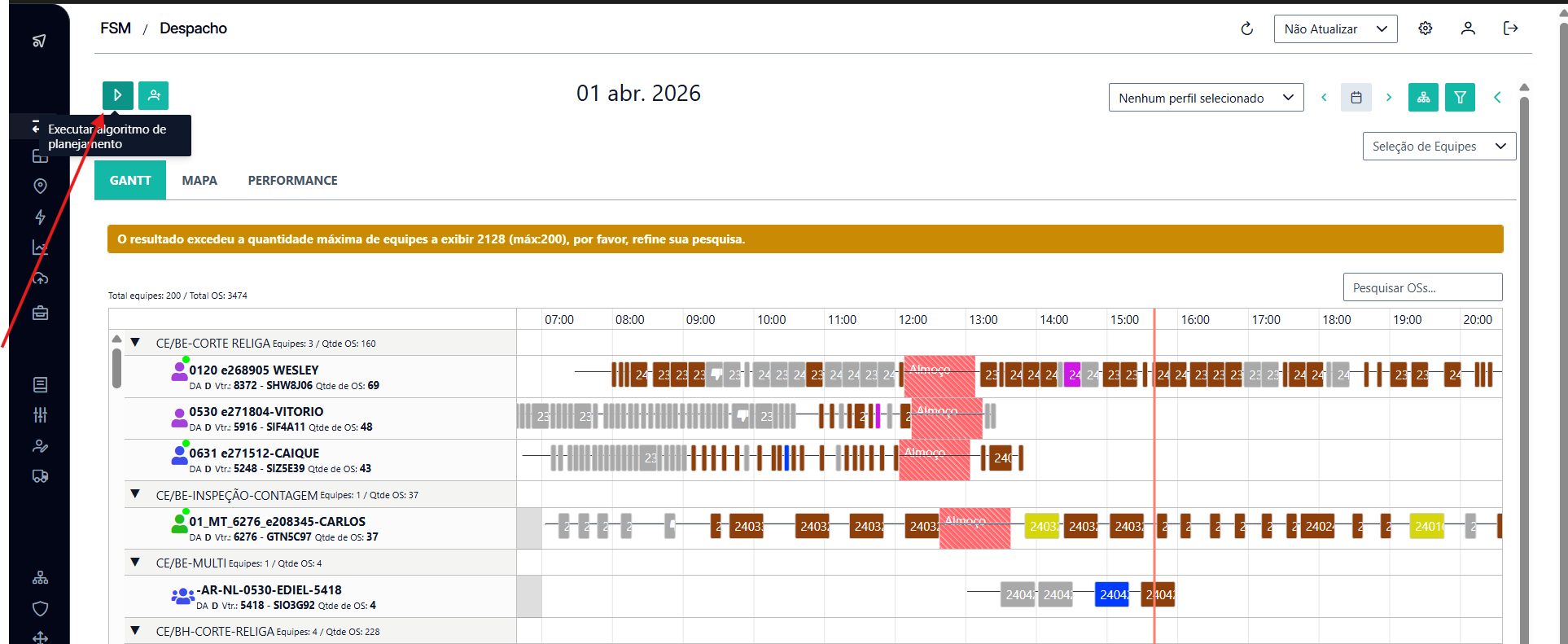Open the 'Não Atualizar' refresh dropdown

click(x=1335, y=29)
